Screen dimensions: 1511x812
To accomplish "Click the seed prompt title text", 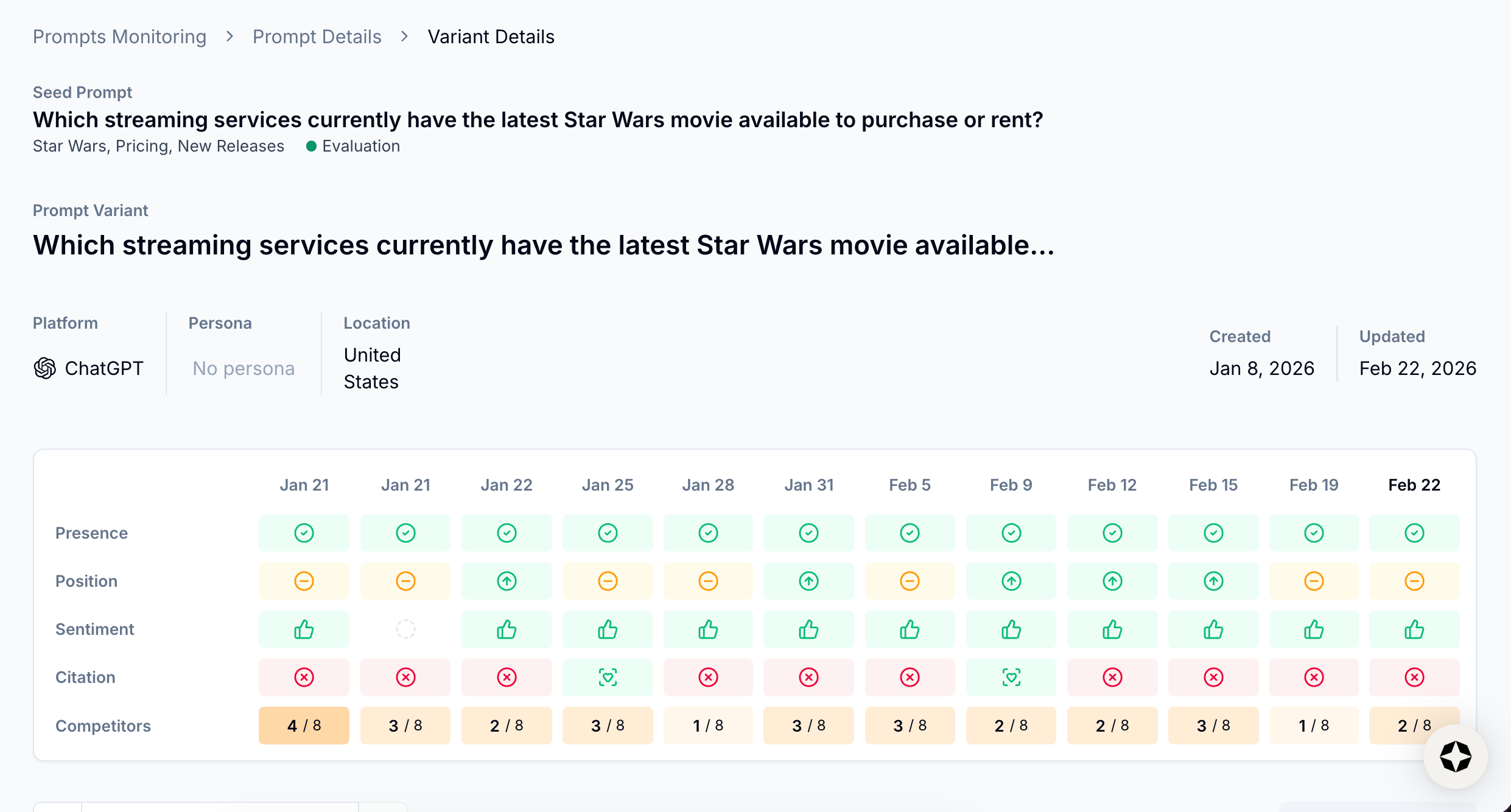I will (x=538, y=120).
